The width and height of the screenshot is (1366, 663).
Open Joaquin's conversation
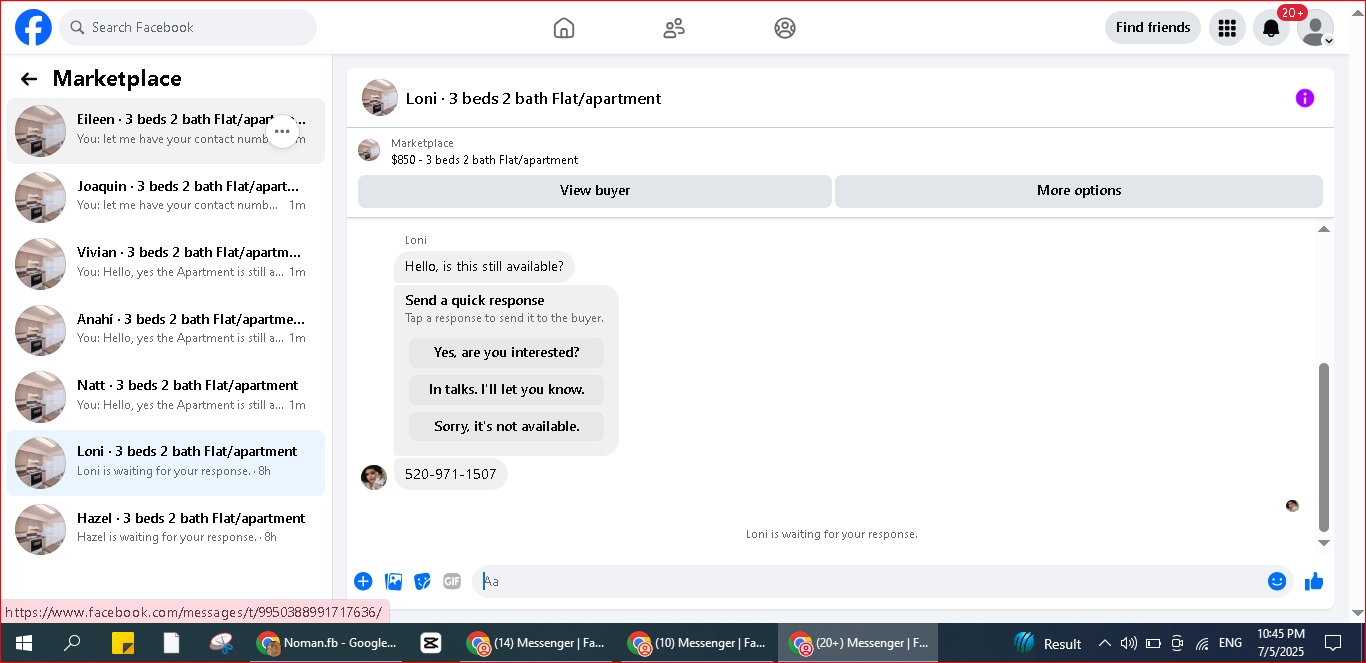click(166, 197)
